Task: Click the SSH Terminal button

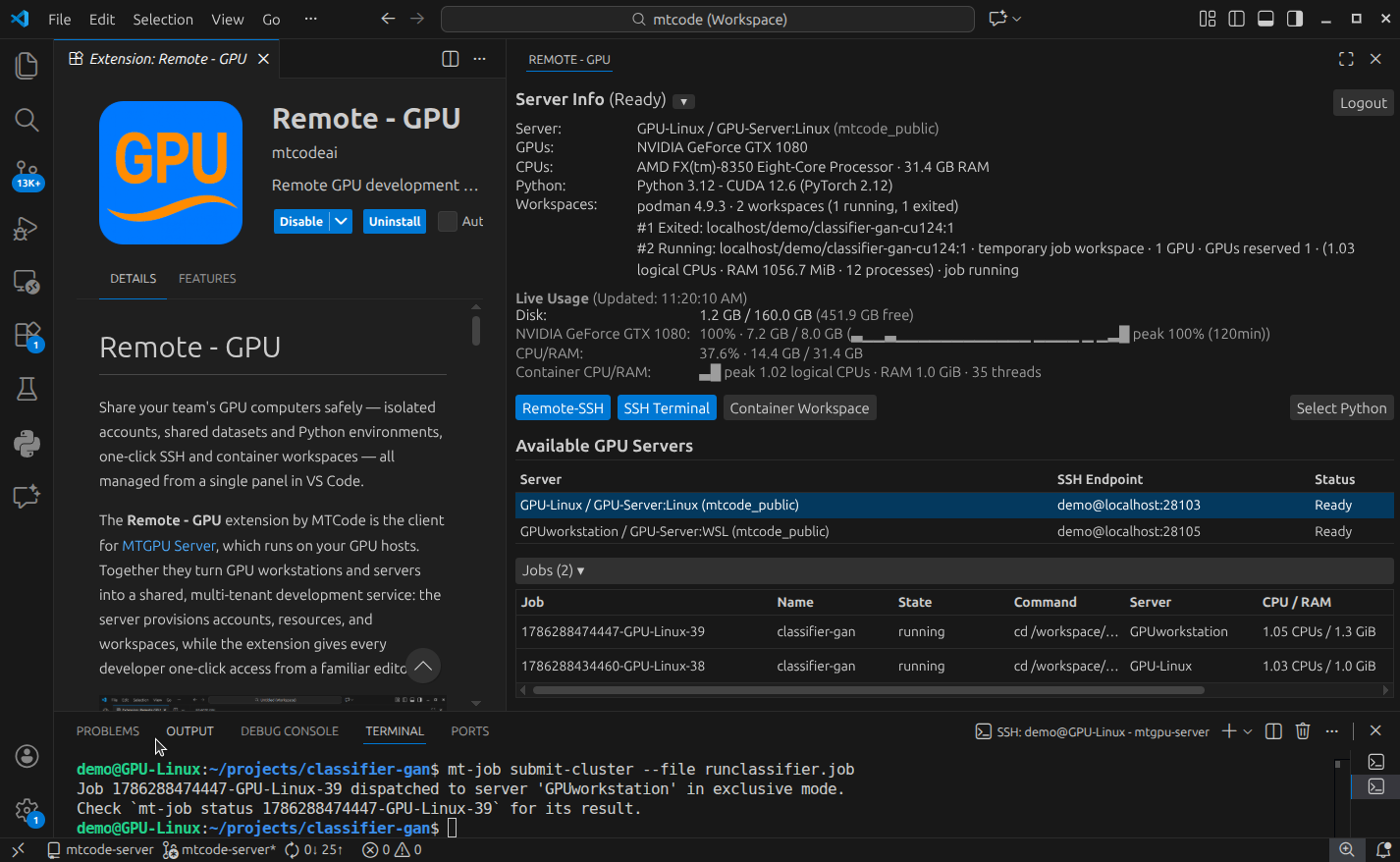Action: pyautogui.click(x=667, y=408)
